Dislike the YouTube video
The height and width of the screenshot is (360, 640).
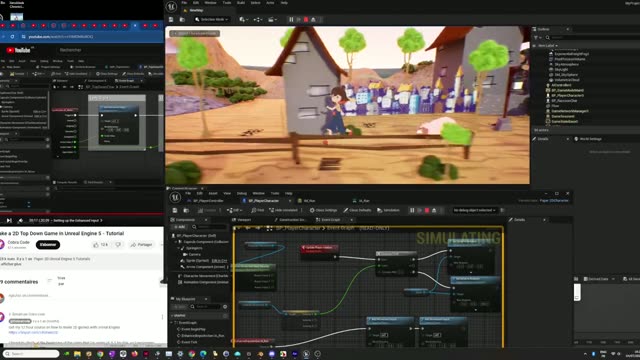pos(118,244)
